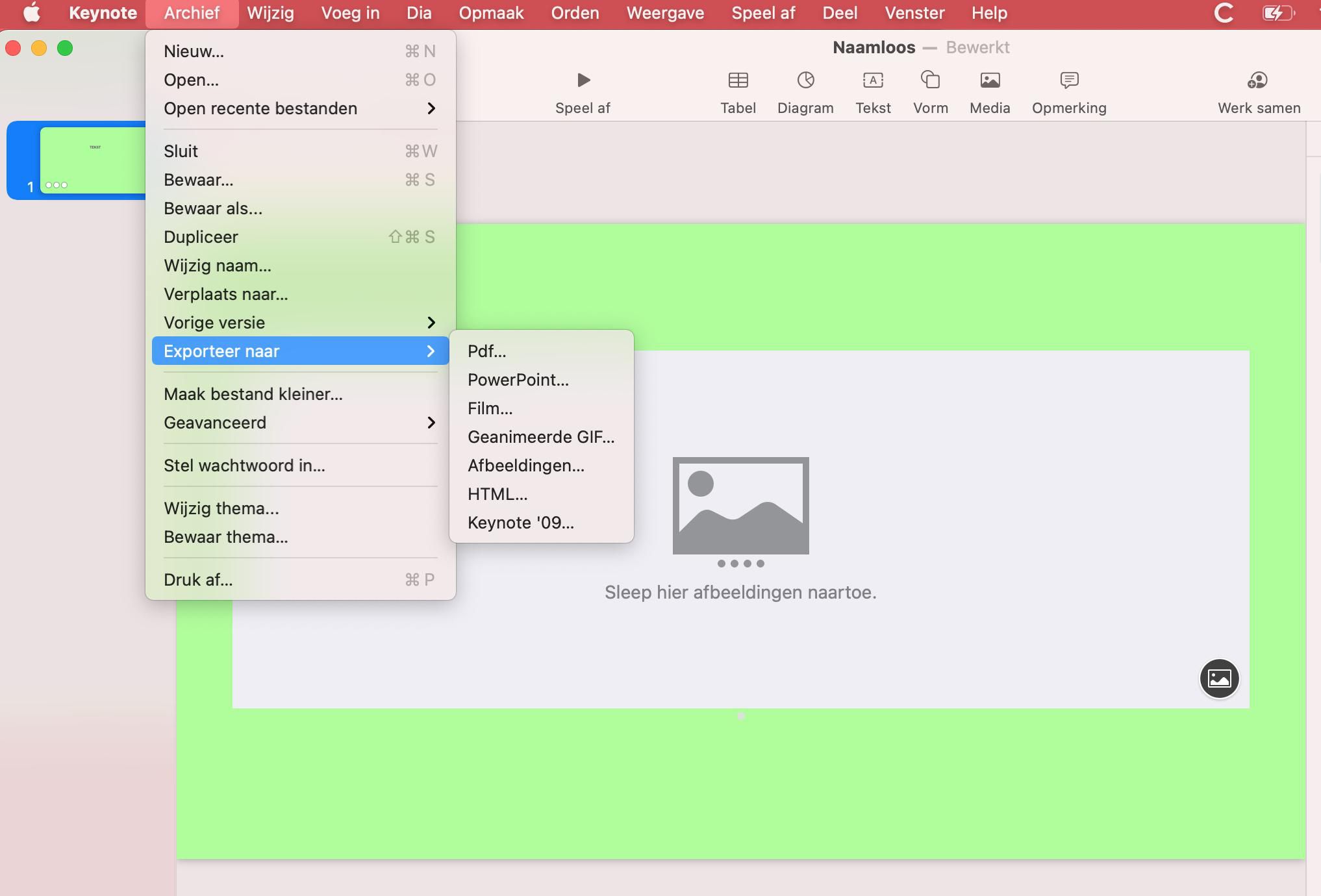Select Maak bestand kleiner…
This screenshot has height=896, width=1321.
pos(300,394)
